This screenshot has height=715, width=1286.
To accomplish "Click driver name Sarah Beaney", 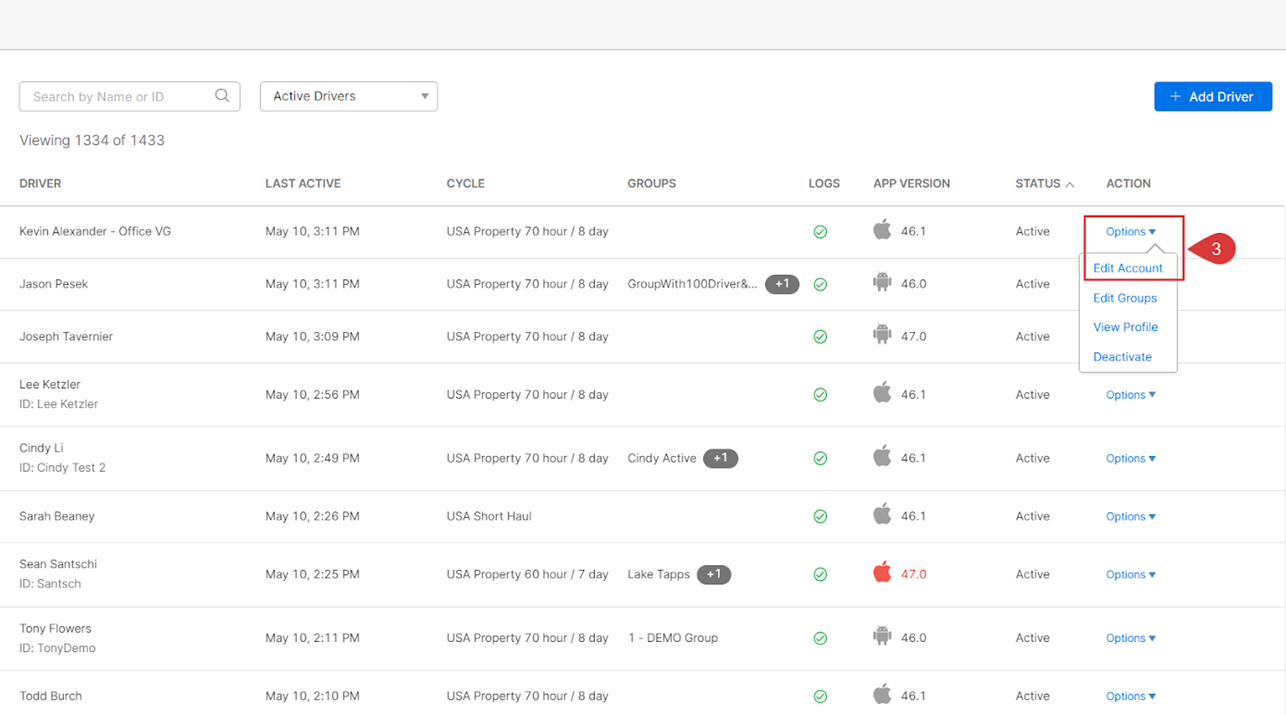I will click(57, 517).
